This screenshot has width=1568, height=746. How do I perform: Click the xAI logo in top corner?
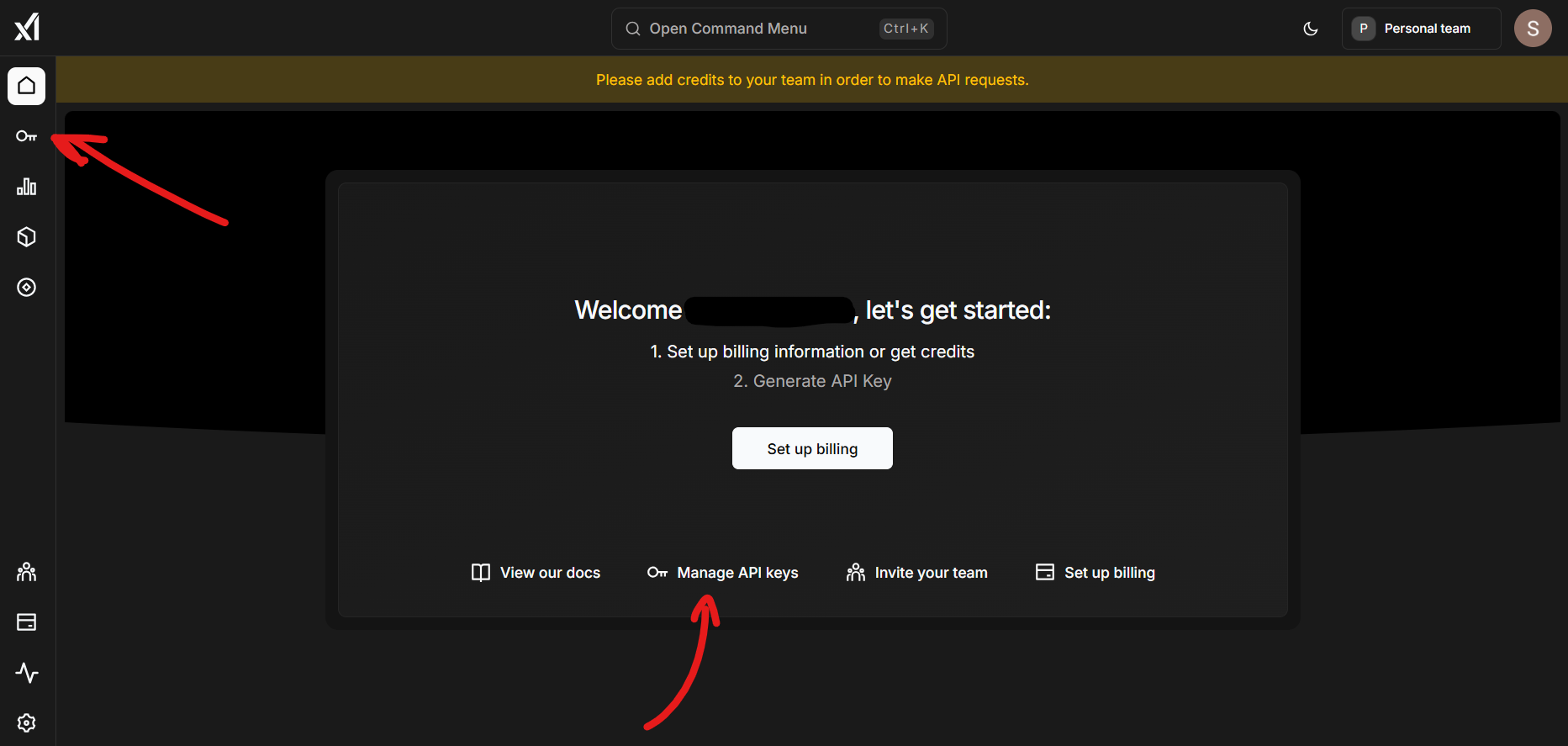pyautogui.click(x=27, y=27)
